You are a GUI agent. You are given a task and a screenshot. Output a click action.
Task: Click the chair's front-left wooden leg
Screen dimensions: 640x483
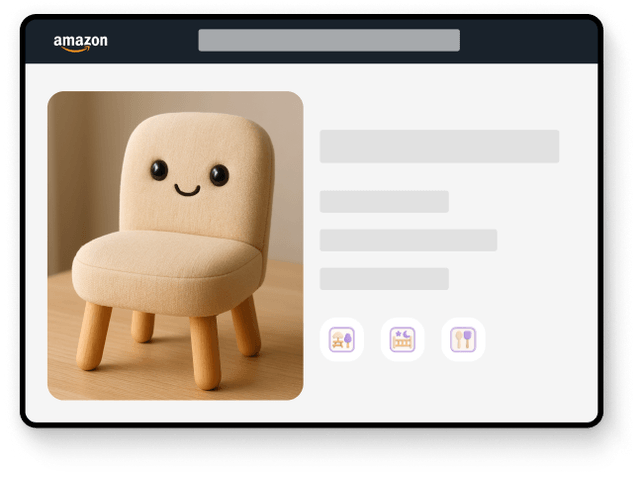click(95, 333)
